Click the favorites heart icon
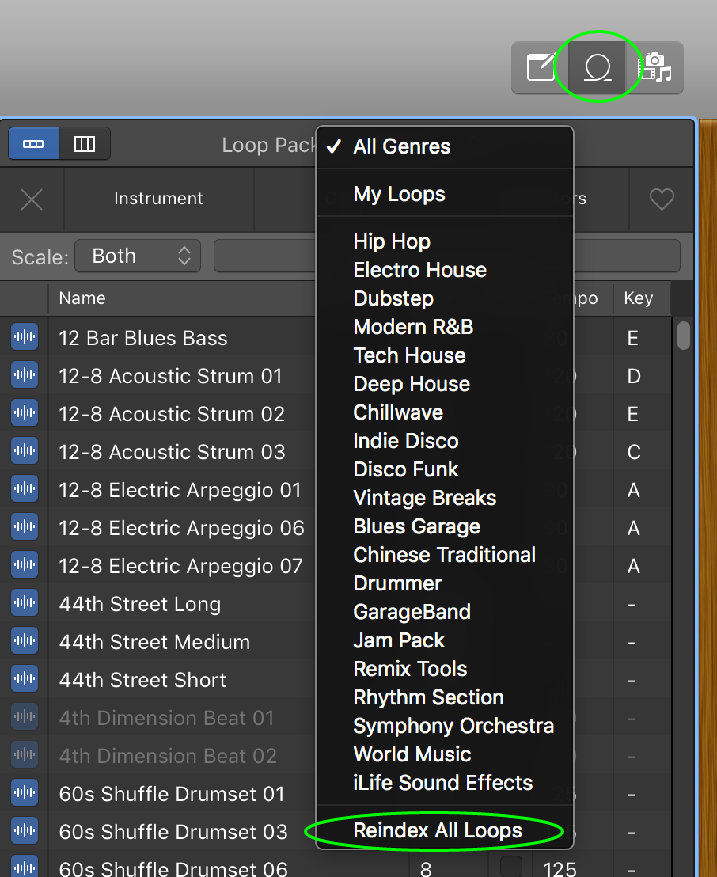Viewport: 717px width, 877px height. click(x=662, y=199)
